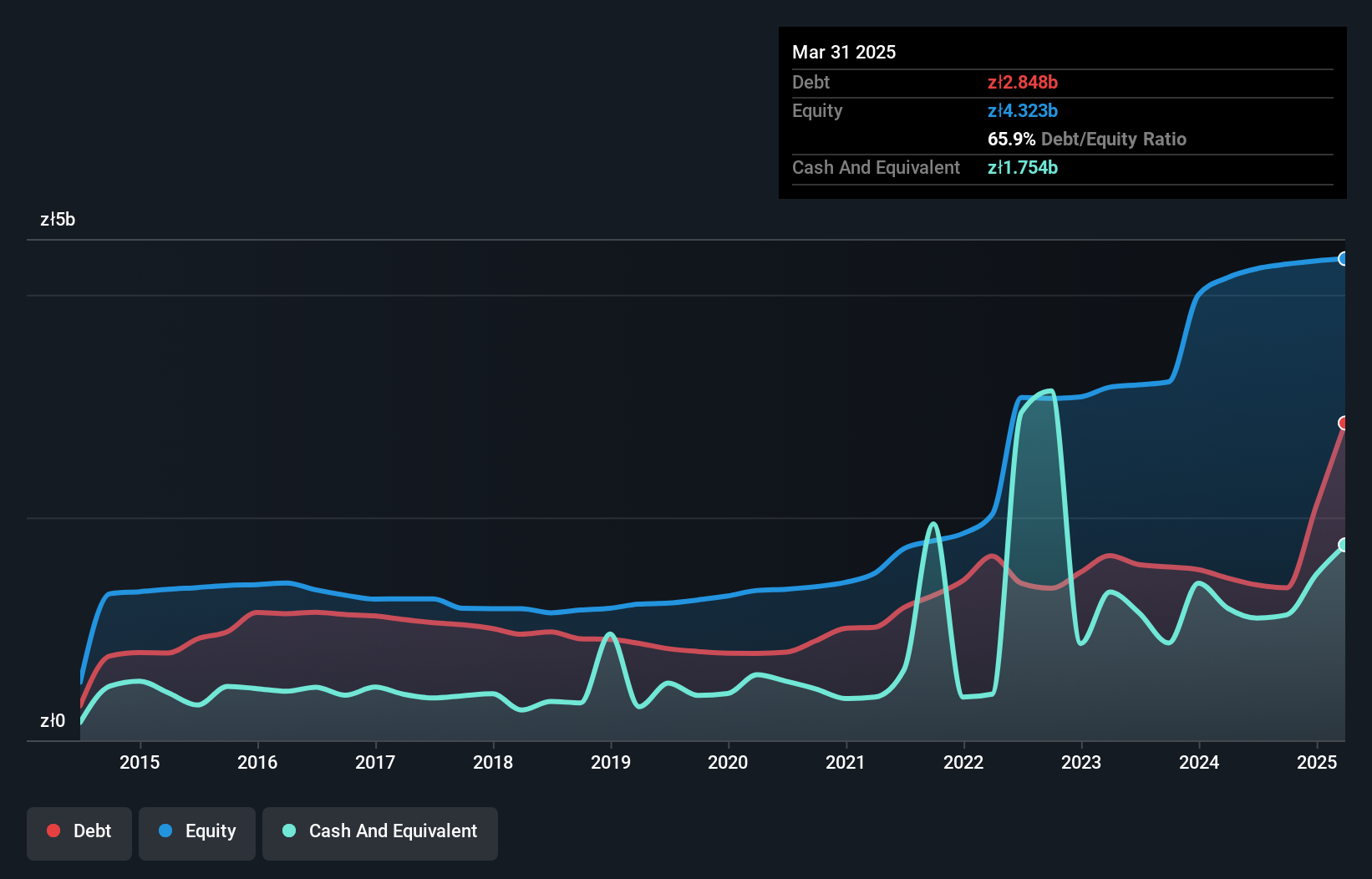Click Cash And Equivalent label in tooltip
This screenshot has height=879, width=1372.
[x=876, y=167]
